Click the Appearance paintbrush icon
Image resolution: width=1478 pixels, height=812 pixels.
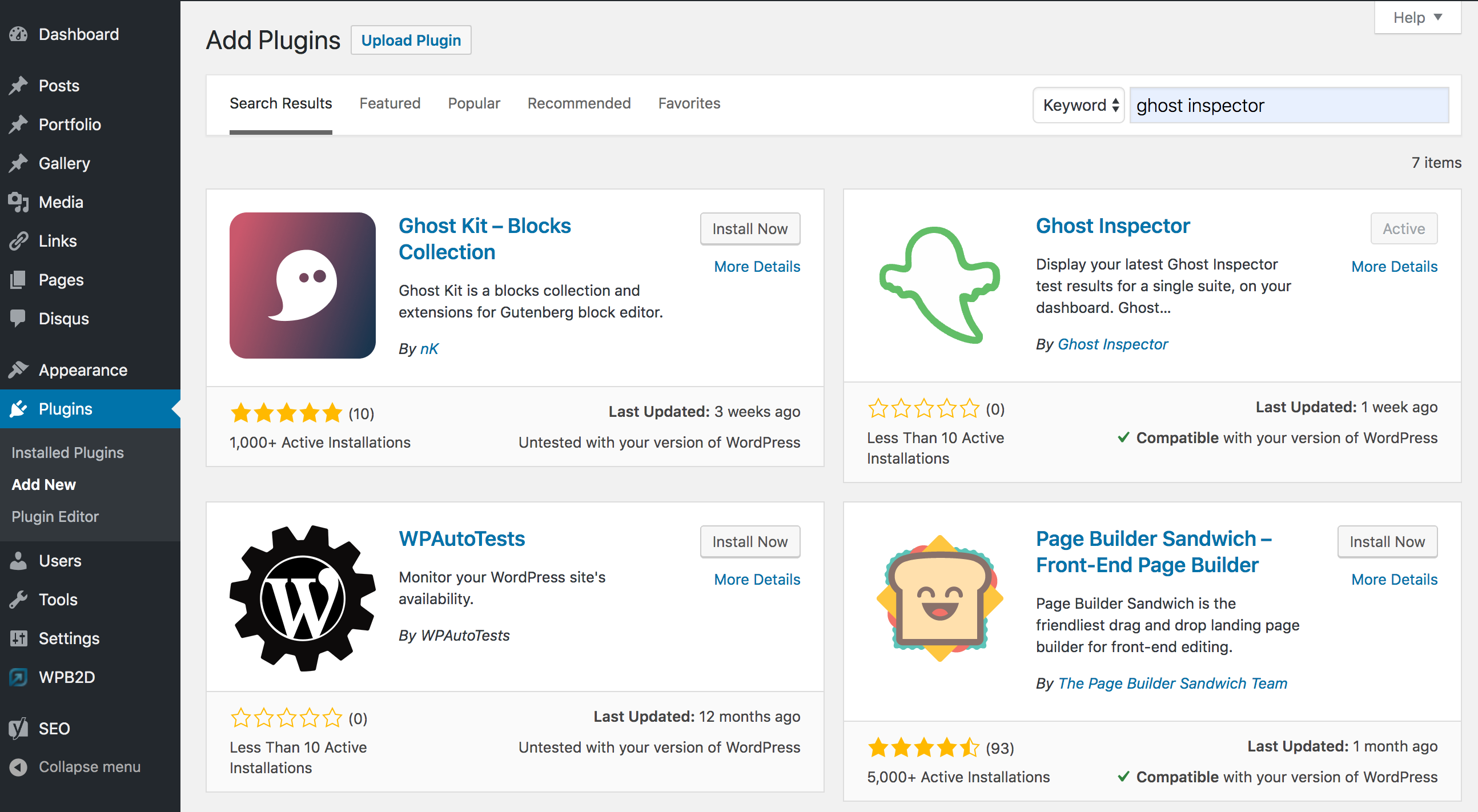point(18,370)
